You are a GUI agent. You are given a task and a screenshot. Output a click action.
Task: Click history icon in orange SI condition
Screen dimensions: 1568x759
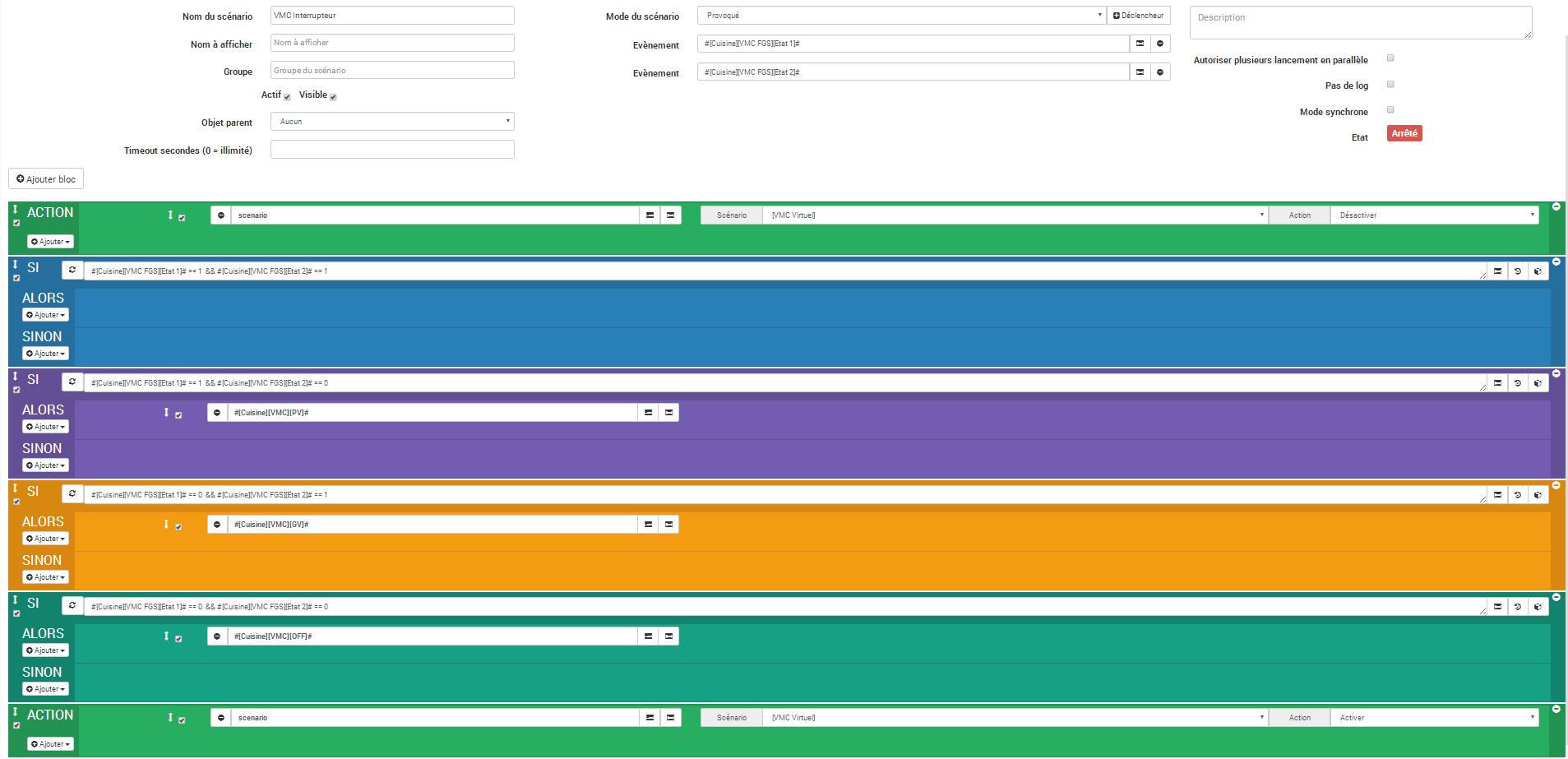click(1518, 495)
